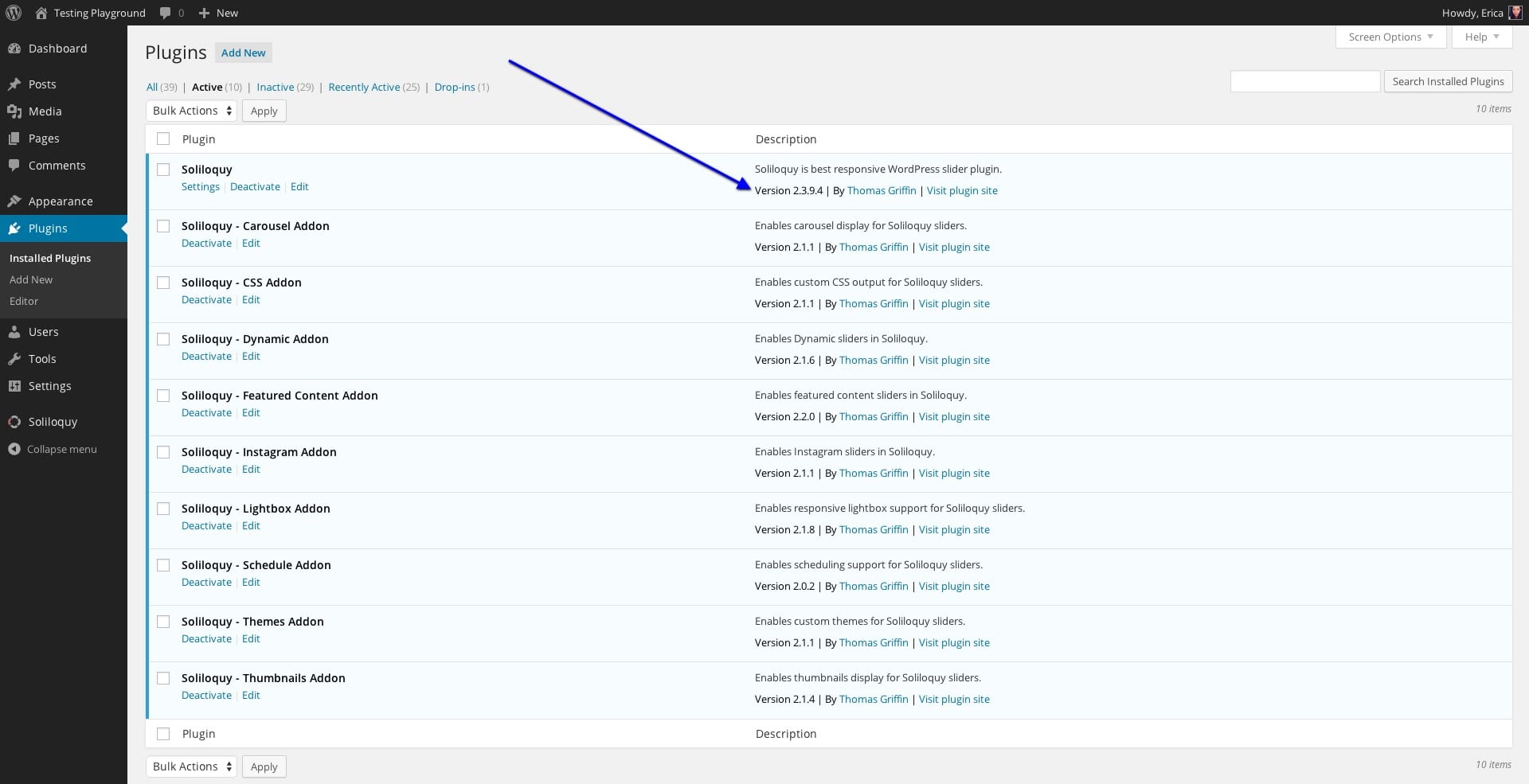Deactivate the Soliloquy - Instagram Addon

click(x=206, y=469)
